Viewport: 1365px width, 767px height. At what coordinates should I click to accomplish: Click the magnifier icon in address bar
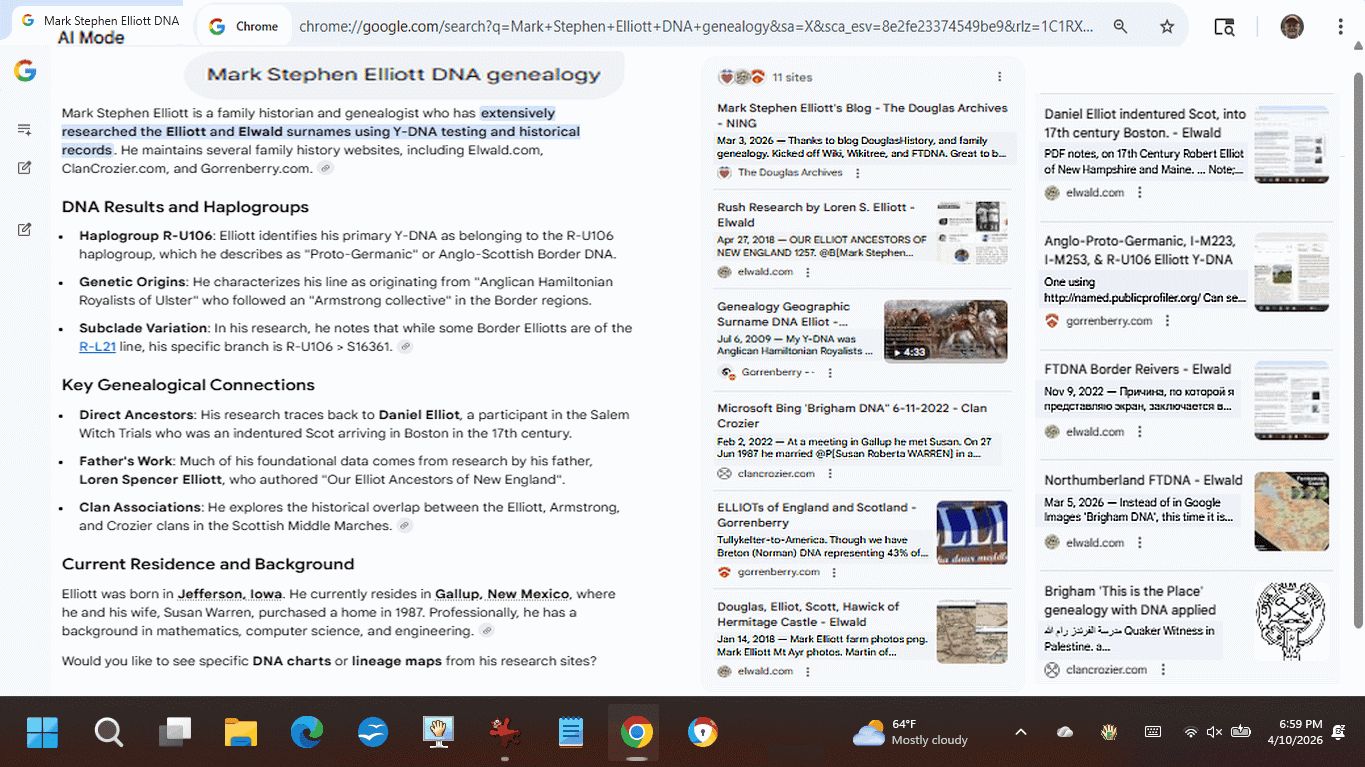1121,27
